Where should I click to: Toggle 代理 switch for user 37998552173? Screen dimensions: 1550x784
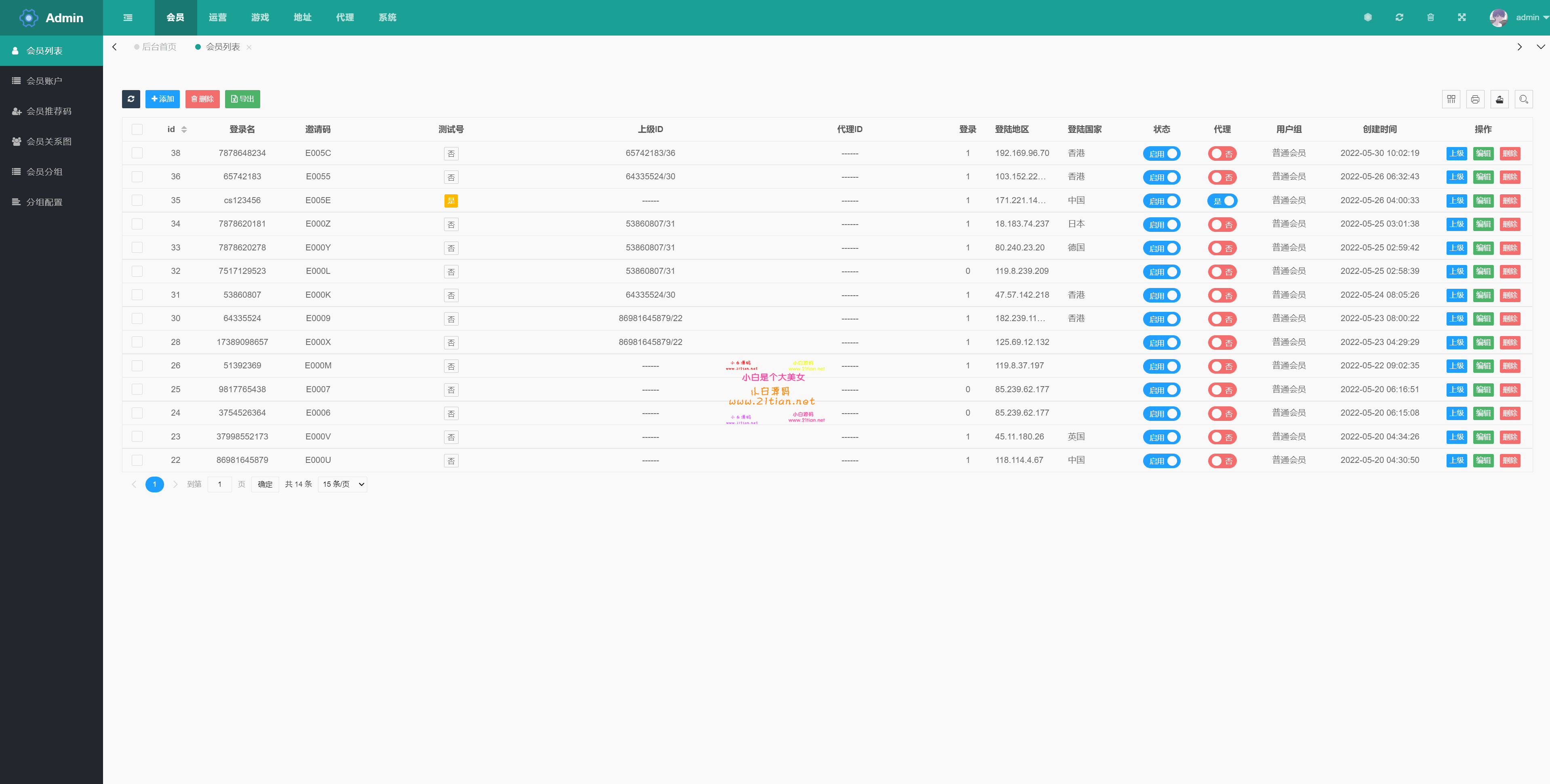(x=1222, y=437)
